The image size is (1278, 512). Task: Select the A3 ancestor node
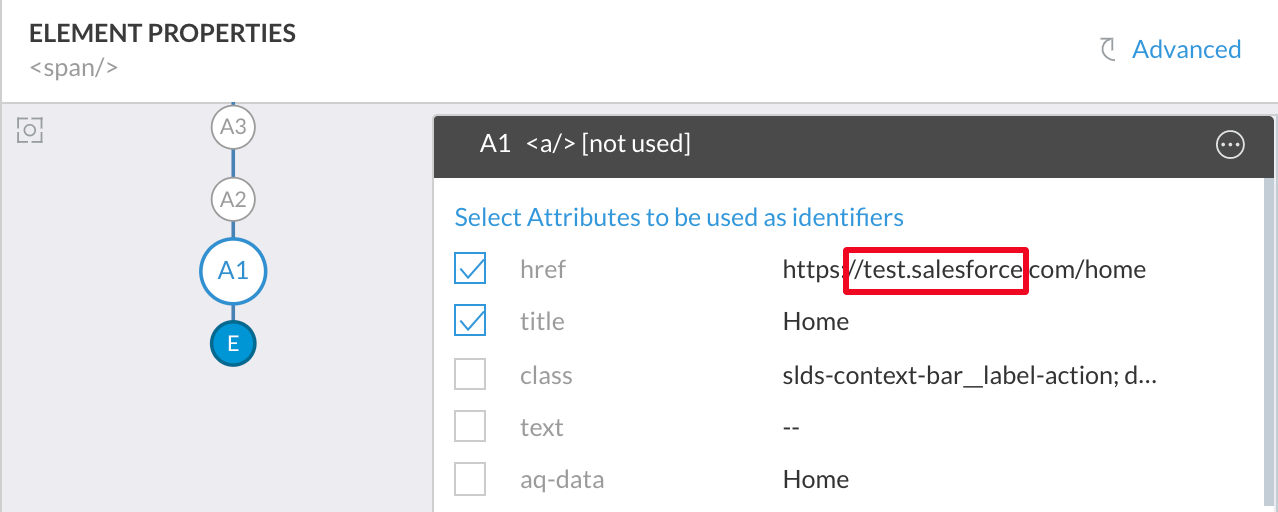click(233, 127)
